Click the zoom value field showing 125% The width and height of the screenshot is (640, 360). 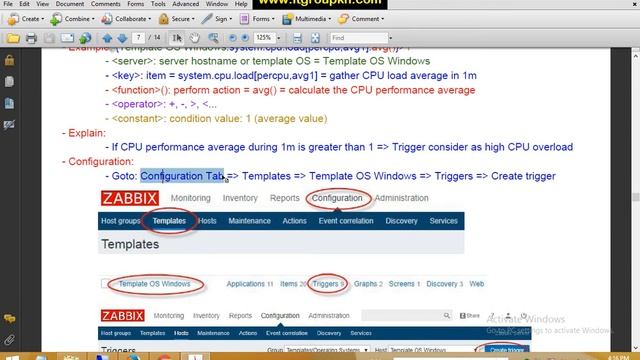pyautogui.click(x=264, y=38)
